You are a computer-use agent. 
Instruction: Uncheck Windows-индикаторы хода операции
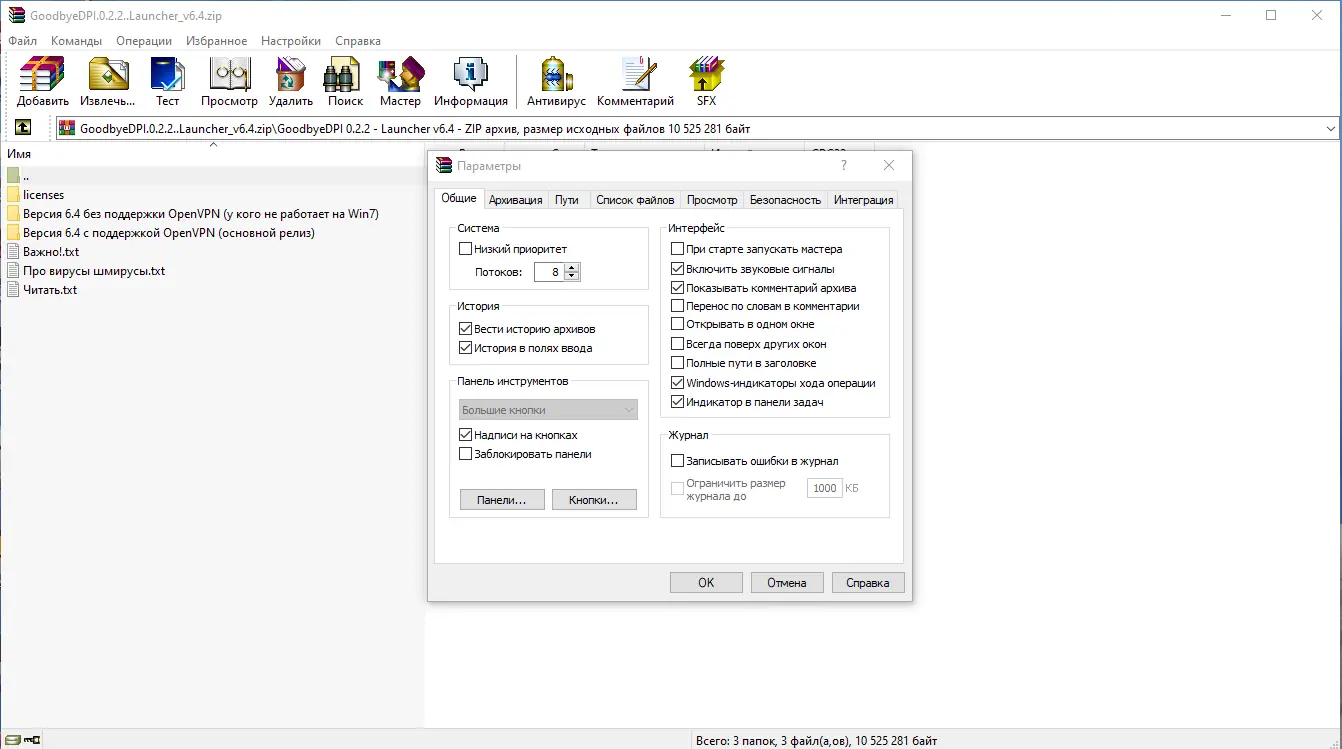678,383
